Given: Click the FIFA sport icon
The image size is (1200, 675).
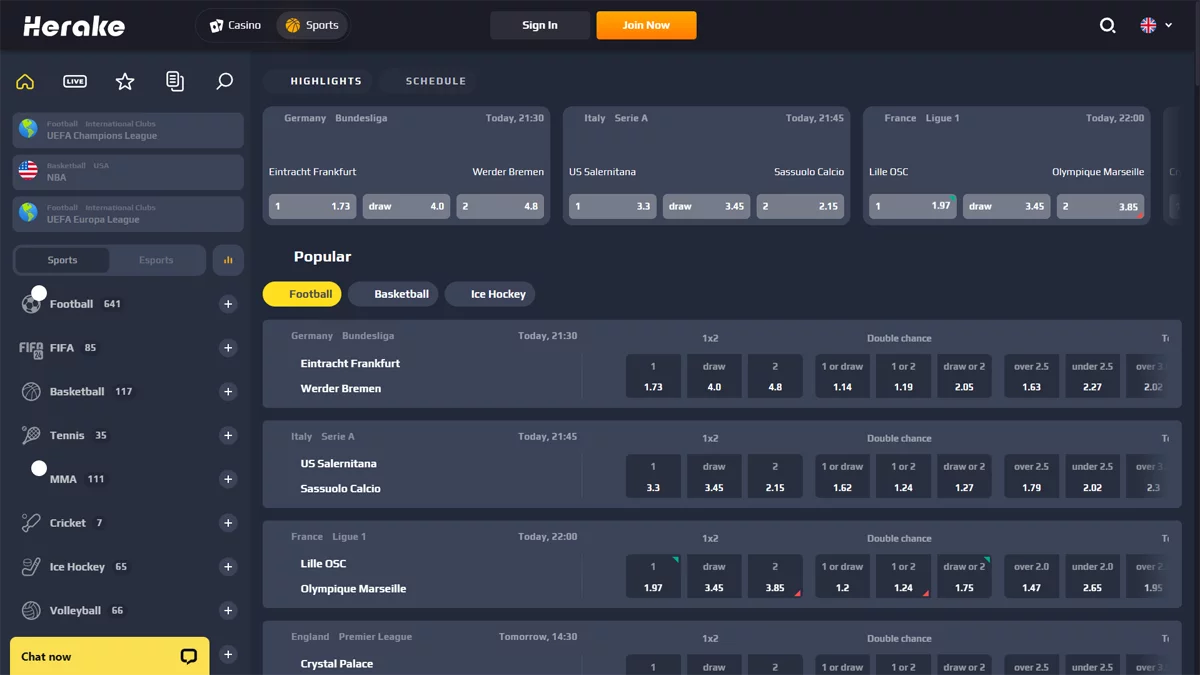Looking at the screenshot, I should point(31,348).
